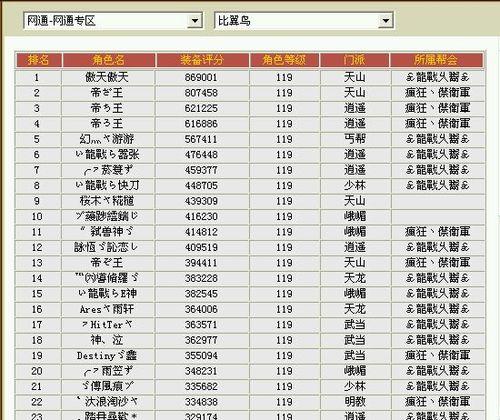The width and height of the screenshot is (500, 420).
Task: Click the guild name in the Destiny row
Action: click(437, 355)
